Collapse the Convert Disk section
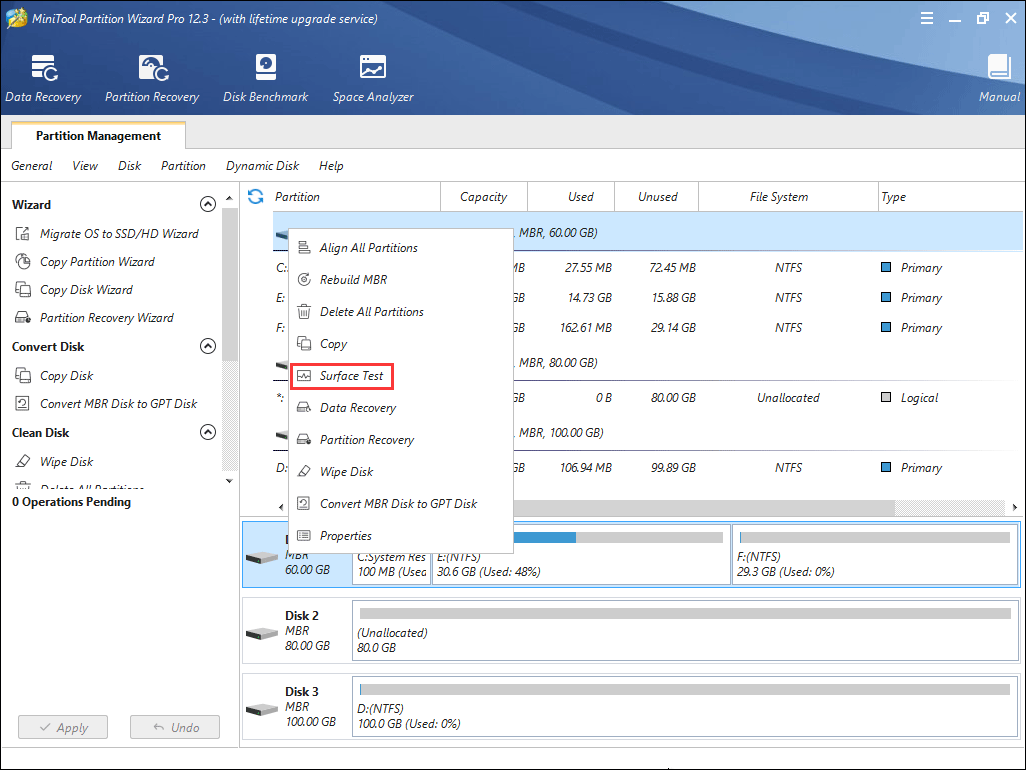Screen dimensions: 1026x770 click(207, 346)
